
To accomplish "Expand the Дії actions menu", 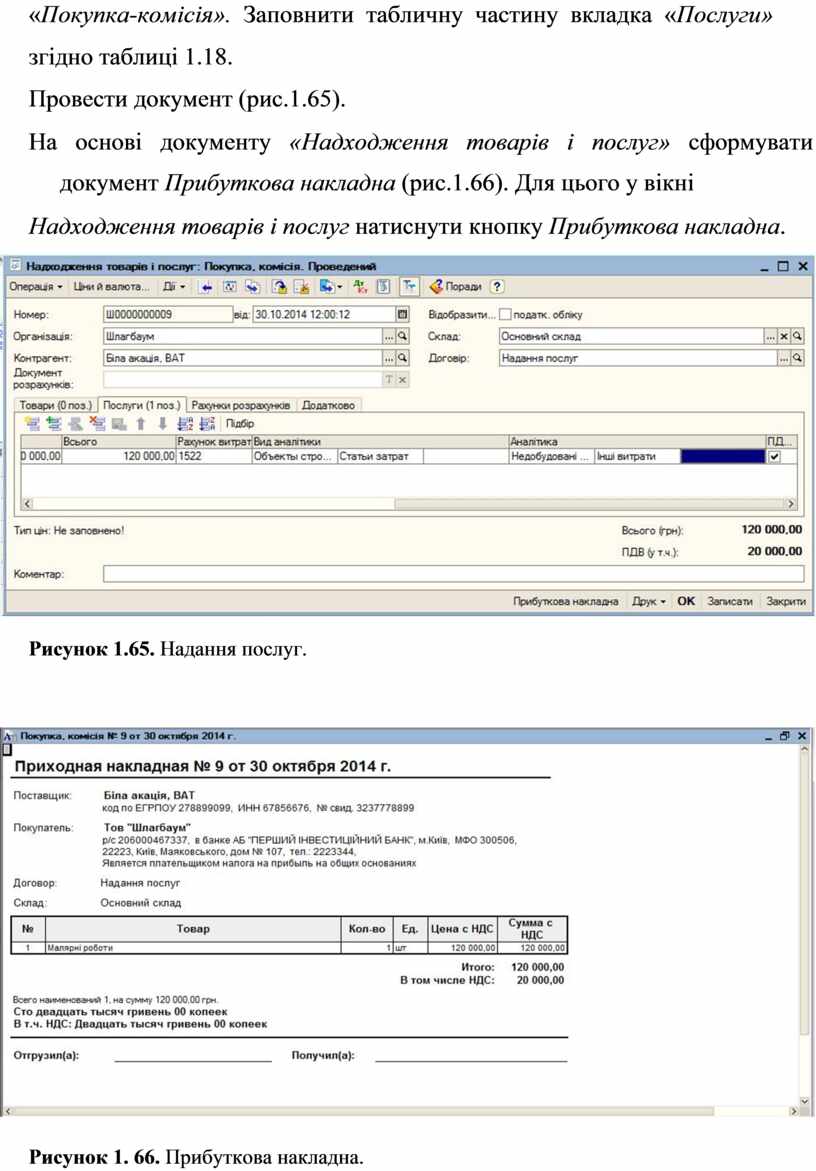I will tap(173, 287).
